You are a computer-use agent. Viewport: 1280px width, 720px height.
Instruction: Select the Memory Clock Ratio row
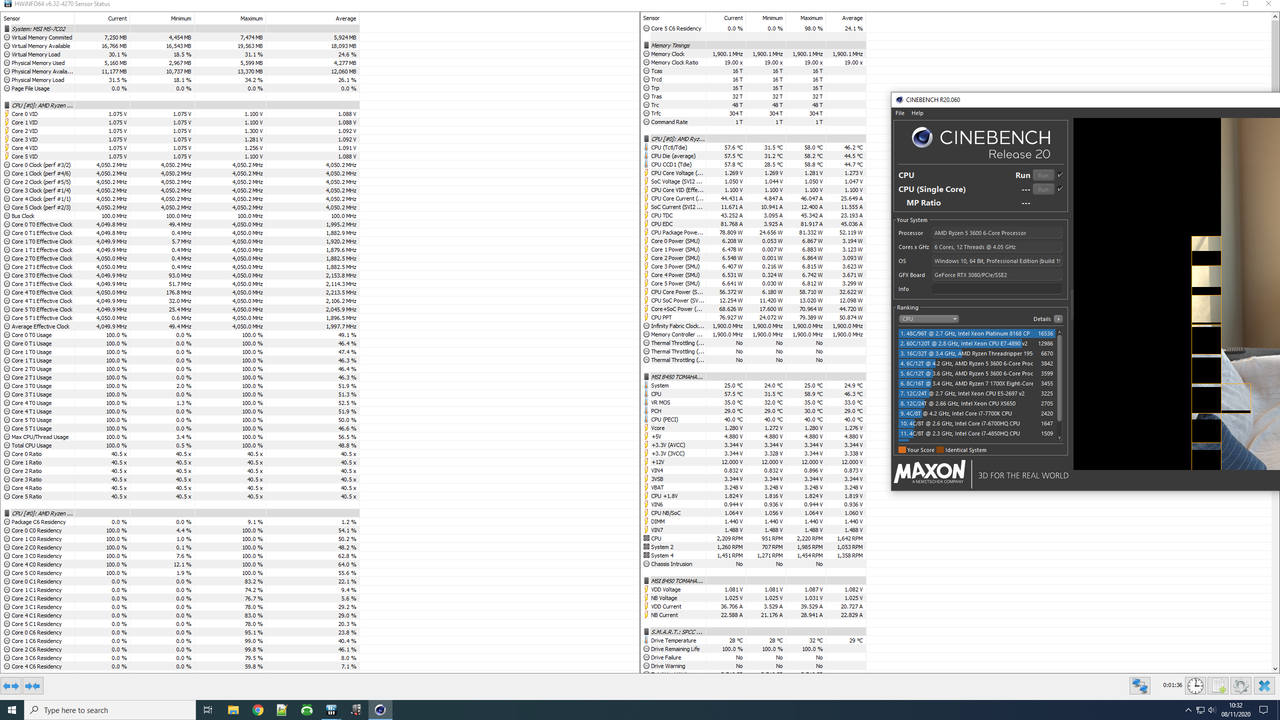pyautogui.click(x=754, y=63)
